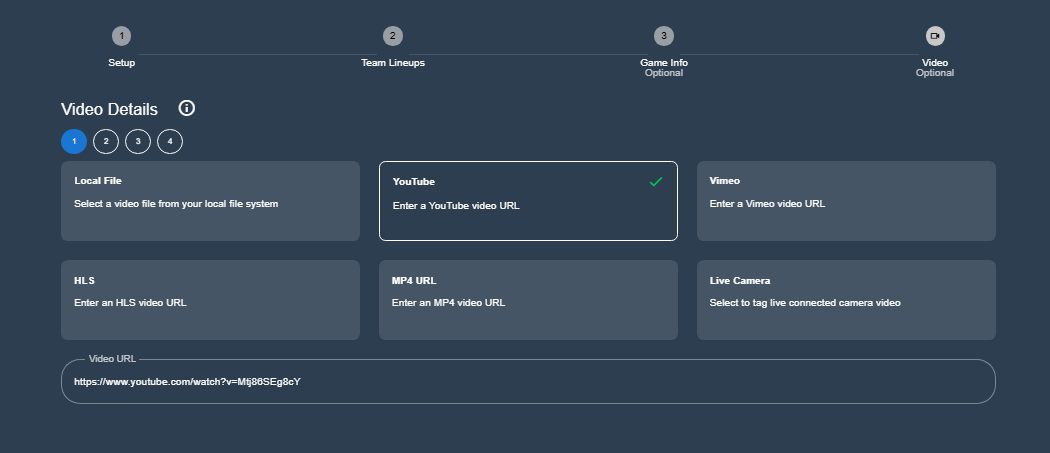
Task: Click the Video step camera icon
Action: coord(934,36)
